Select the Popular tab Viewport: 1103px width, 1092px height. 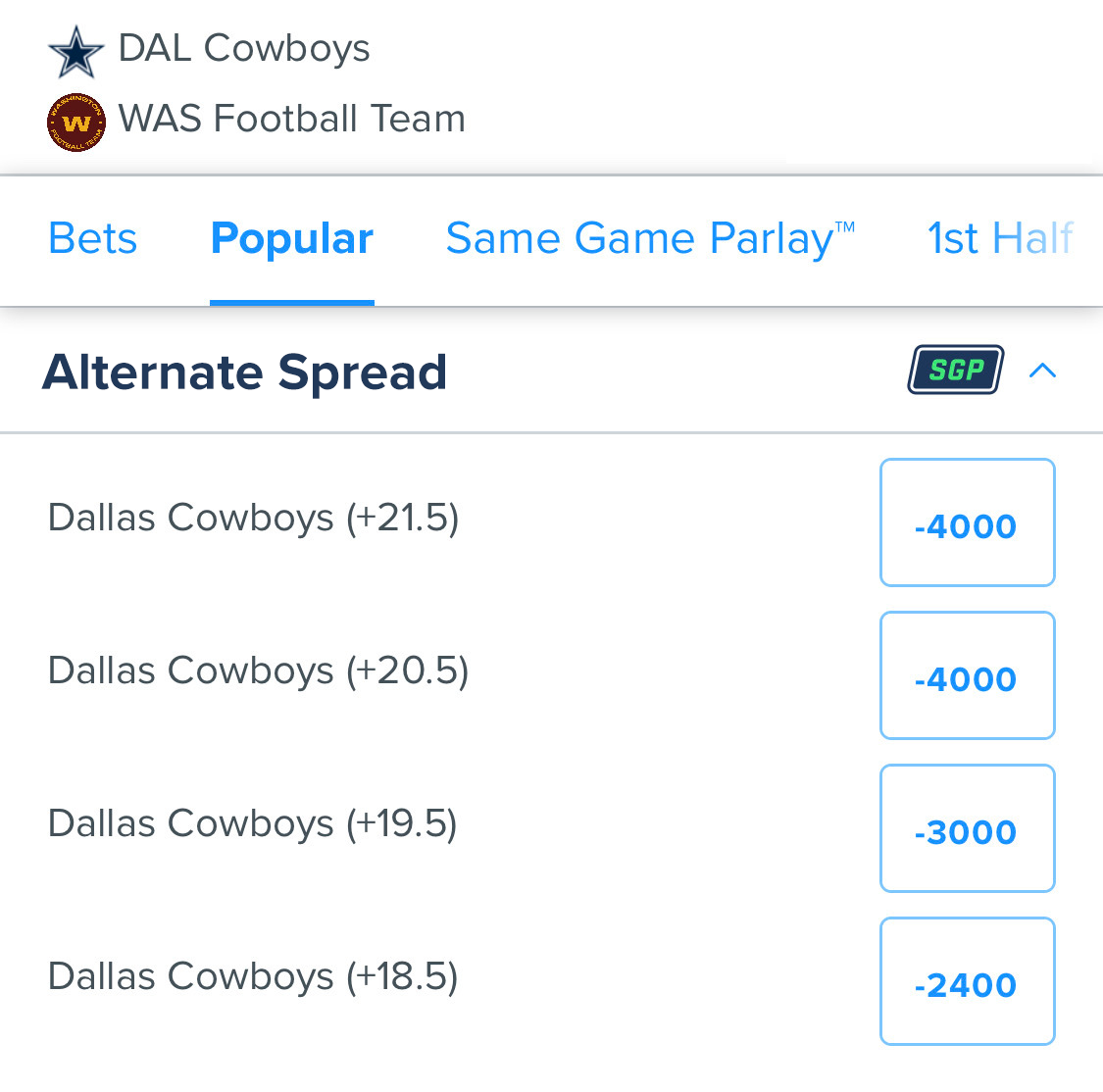[x=291, y=237]
